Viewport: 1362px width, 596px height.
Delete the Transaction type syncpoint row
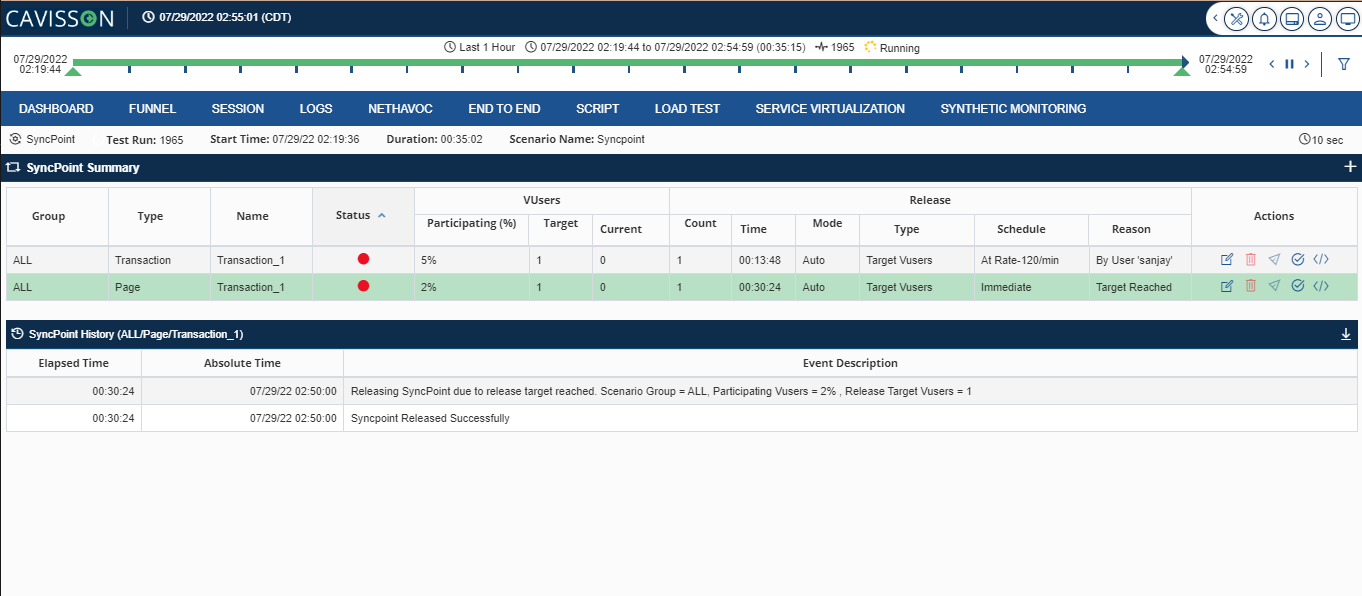pos(1251,260)
